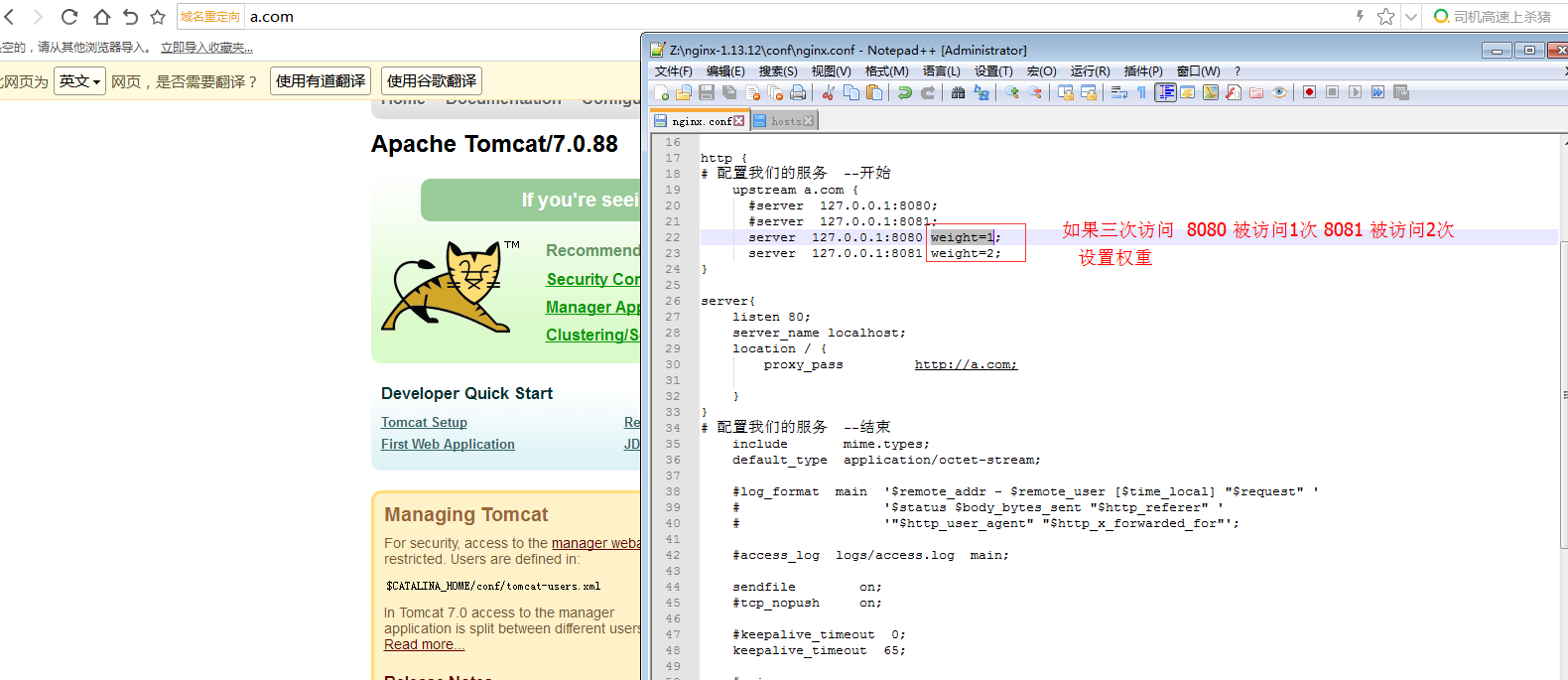Click the 立即导入收藏夹 link
Viewport: 1568px width, 680px height.
pyautogui.click(x=206, y=48)
